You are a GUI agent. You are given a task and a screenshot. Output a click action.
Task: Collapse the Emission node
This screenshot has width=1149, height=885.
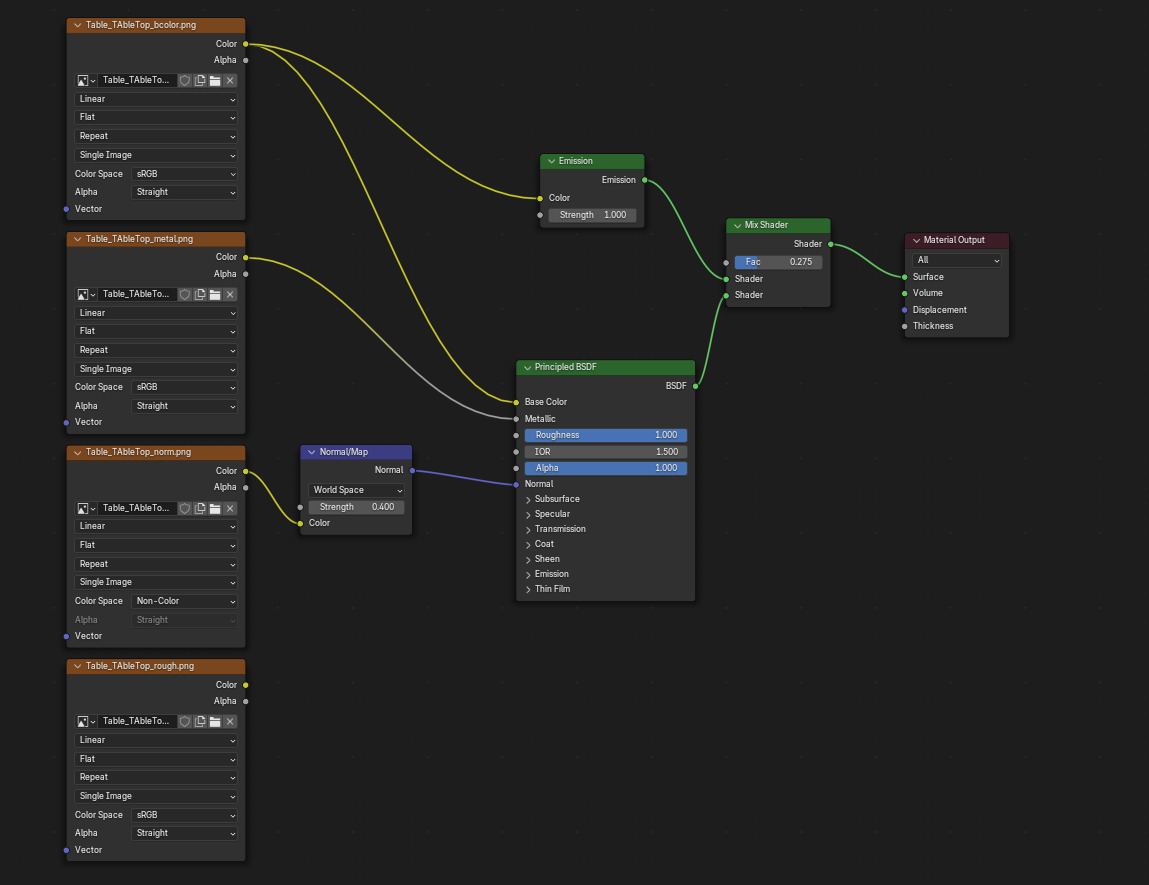pos(551,161)
